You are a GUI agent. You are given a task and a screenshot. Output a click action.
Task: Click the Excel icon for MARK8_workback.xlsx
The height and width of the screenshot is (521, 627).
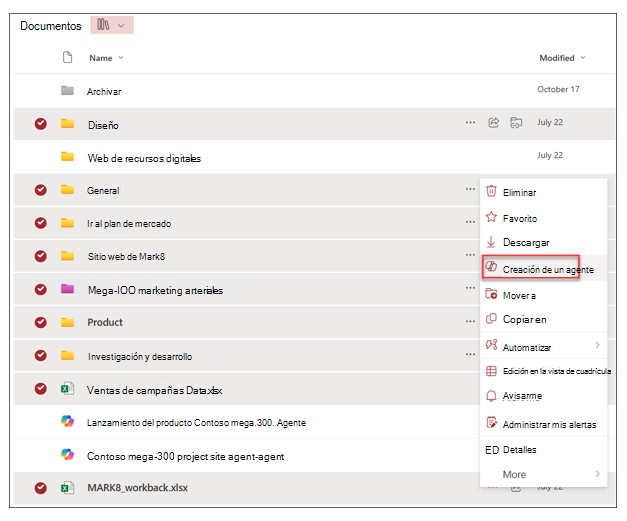pos(67,488)
